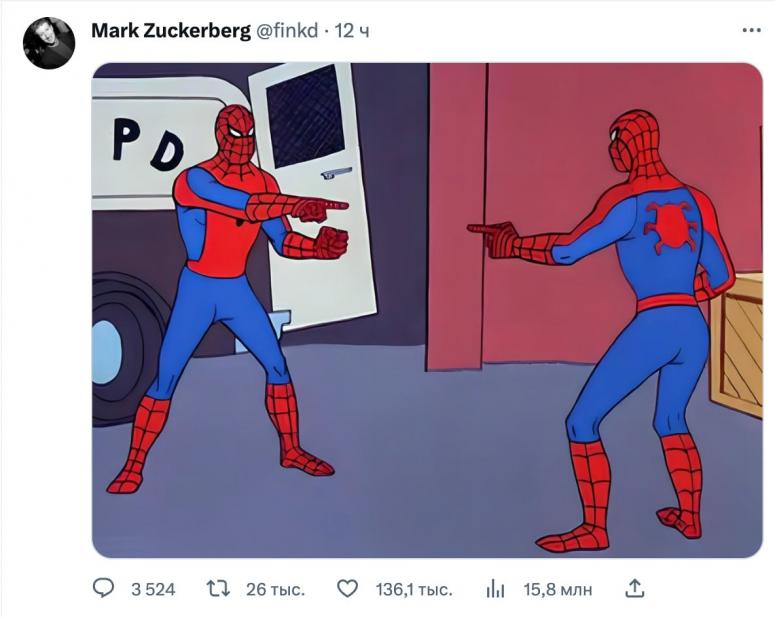The width and height of the screenshot is (775, 617).
Task: Like the tweet with the heart icon
Action: pyautogui.click(x=347, y=589)
